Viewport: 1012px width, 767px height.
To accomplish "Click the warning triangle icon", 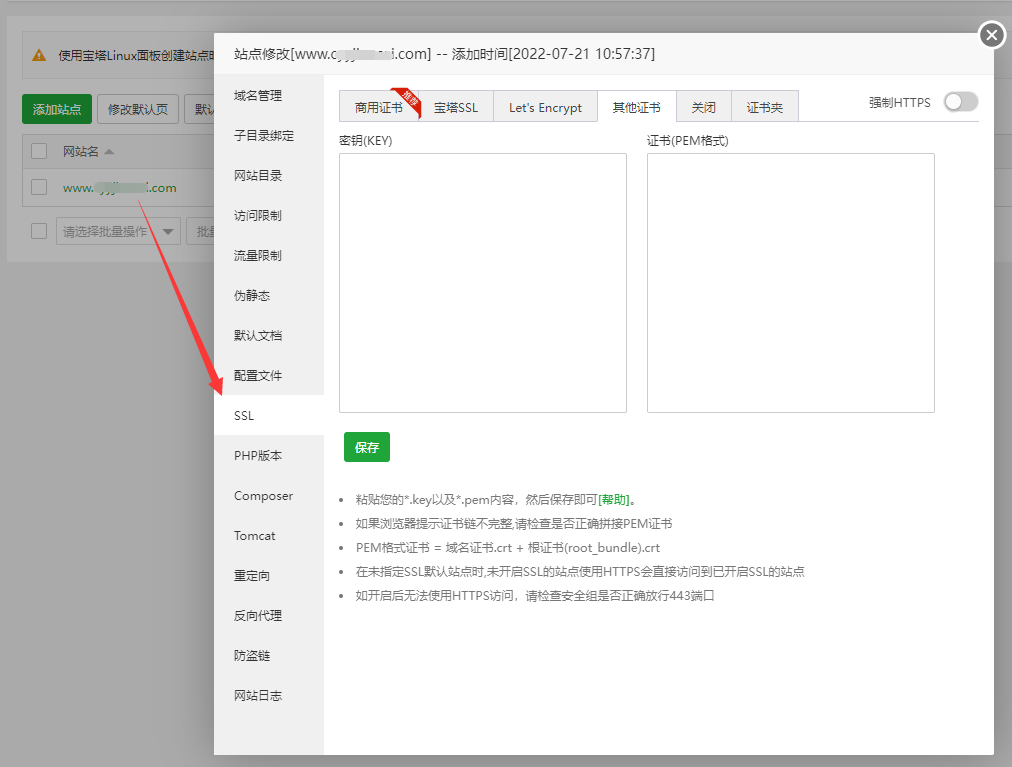I will click(39, 56).
